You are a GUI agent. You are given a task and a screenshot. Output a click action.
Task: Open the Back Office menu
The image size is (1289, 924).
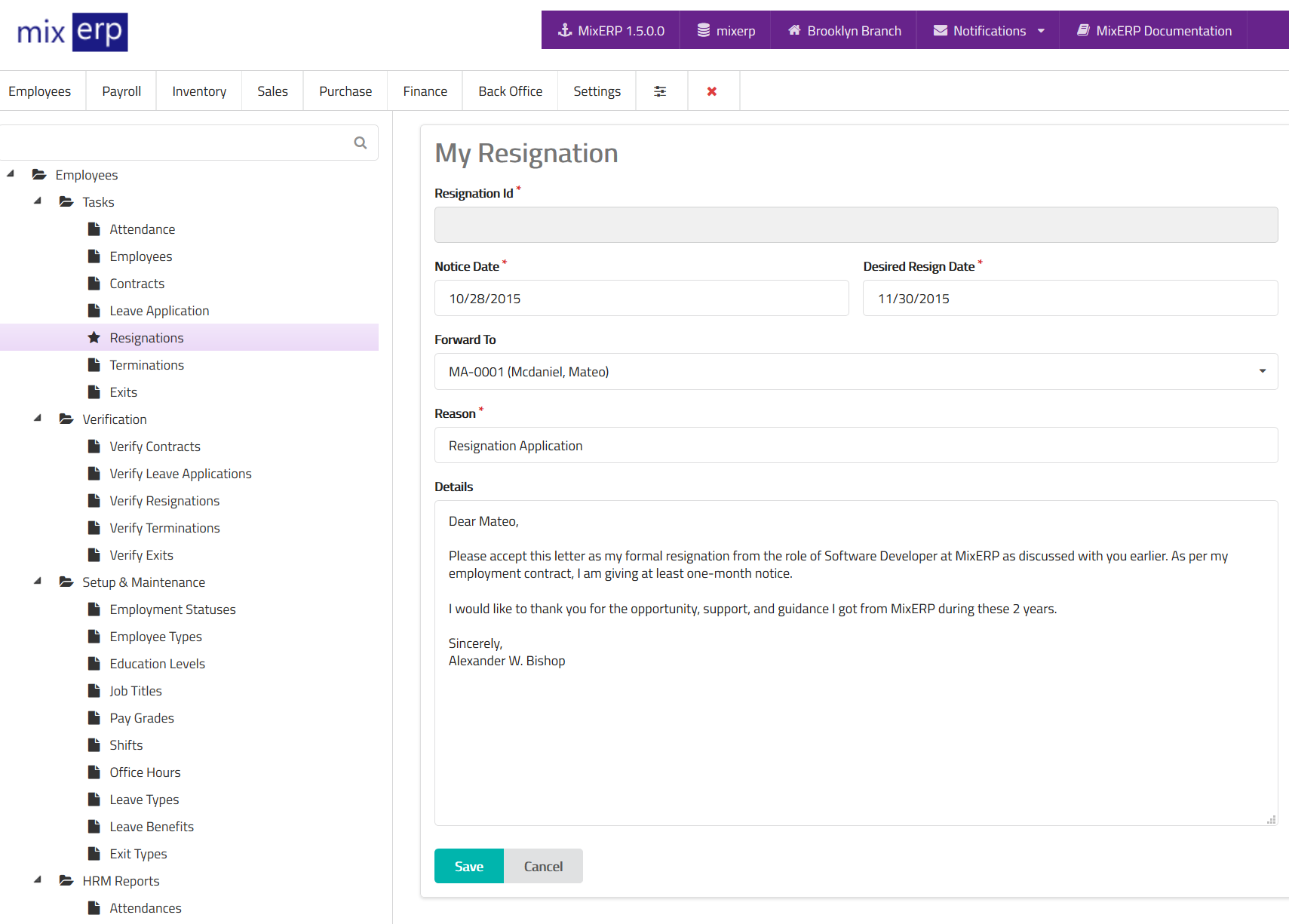click(510, 91)
